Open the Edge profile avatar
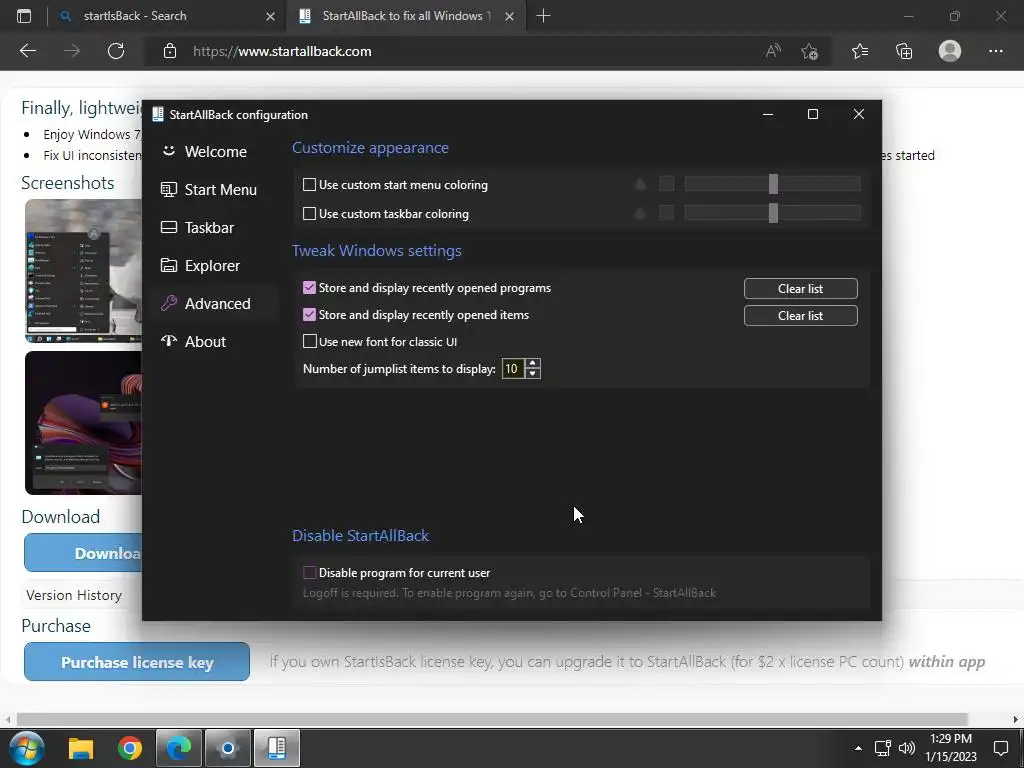The image size is (1024, 768). 950,51
